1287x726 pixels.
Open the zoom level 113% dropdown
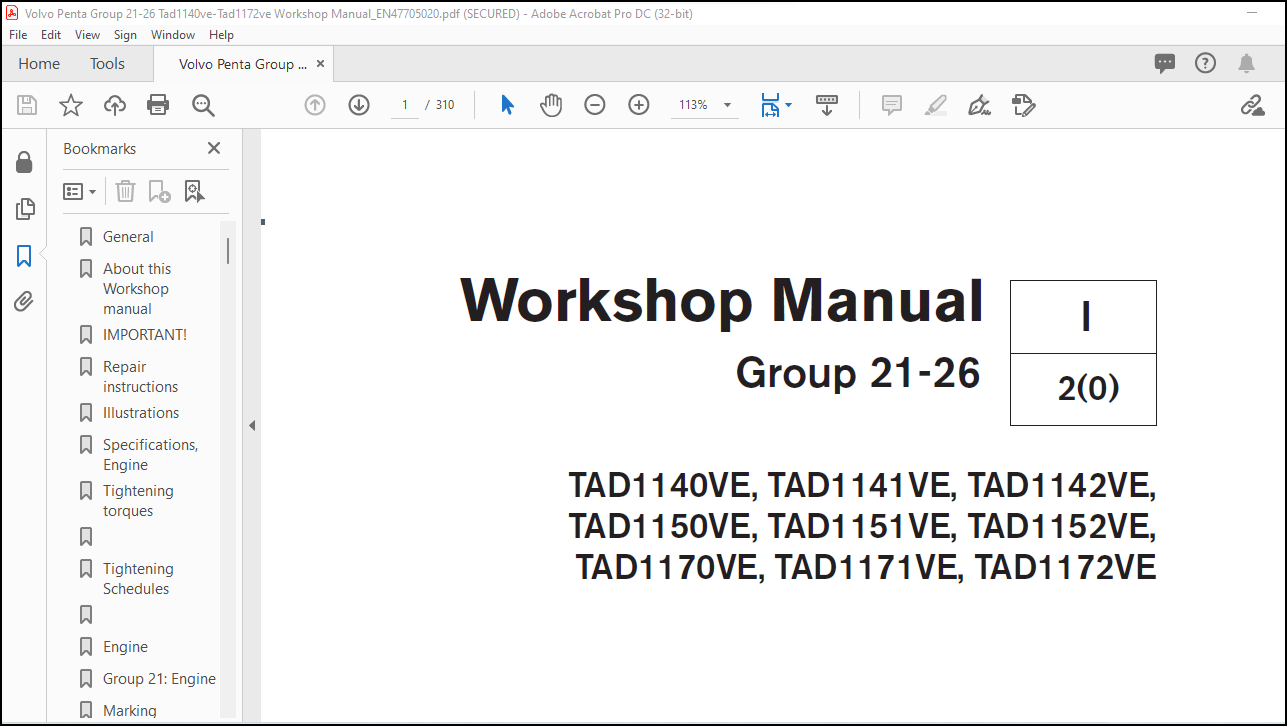(x=727, y=105)
